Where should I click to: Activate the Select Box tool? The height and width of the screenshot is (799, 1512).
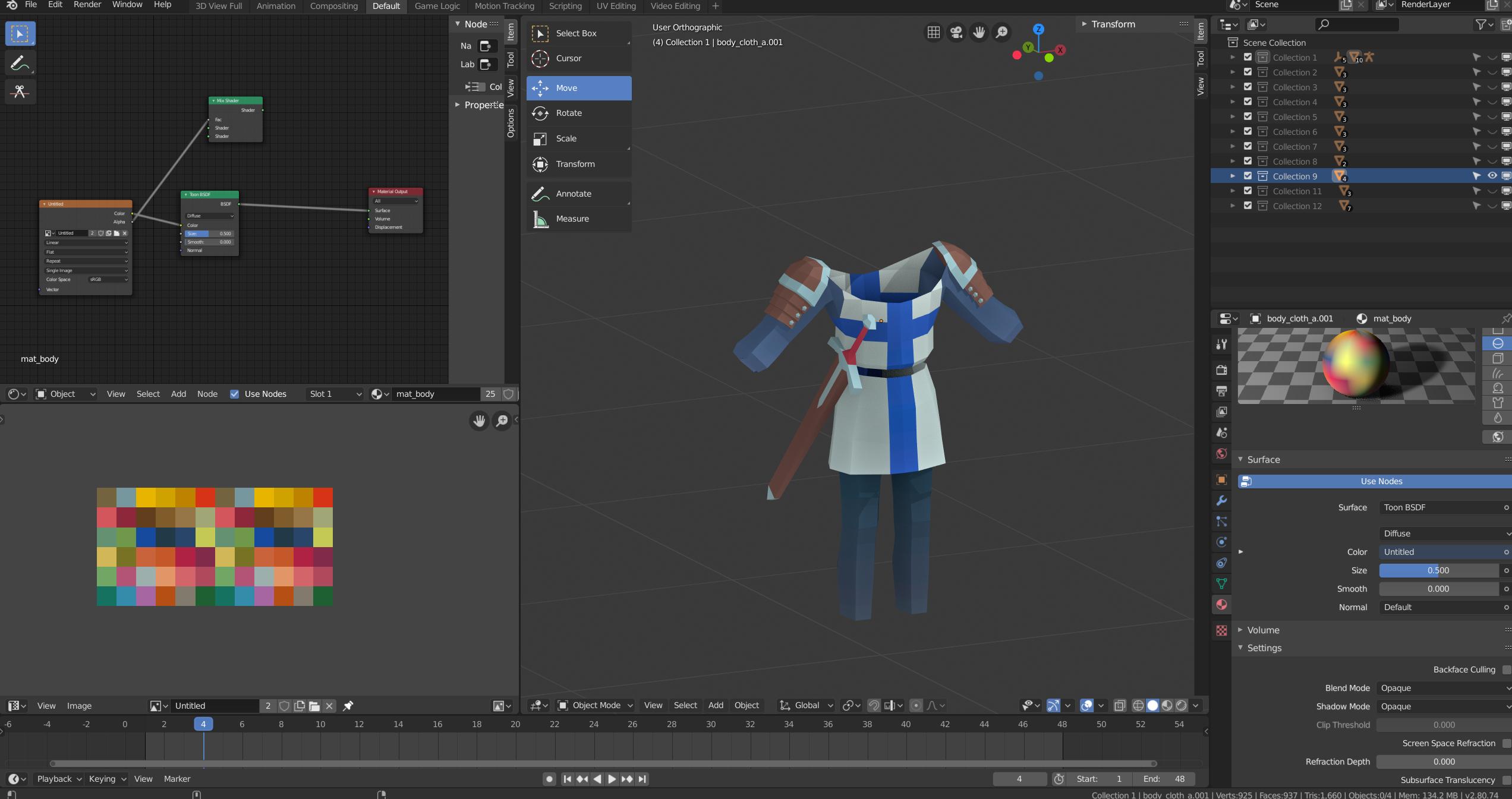[578, 33]
